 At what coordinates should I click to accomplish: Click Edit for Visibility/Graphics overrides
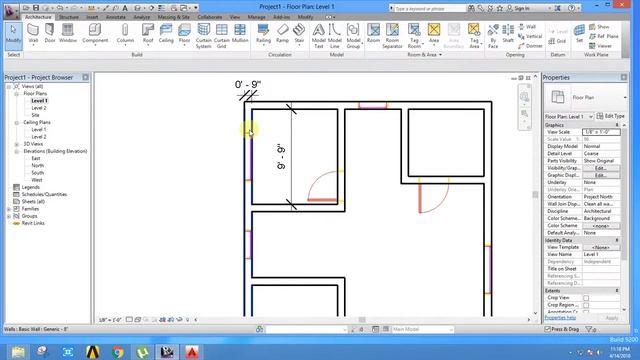601,168
